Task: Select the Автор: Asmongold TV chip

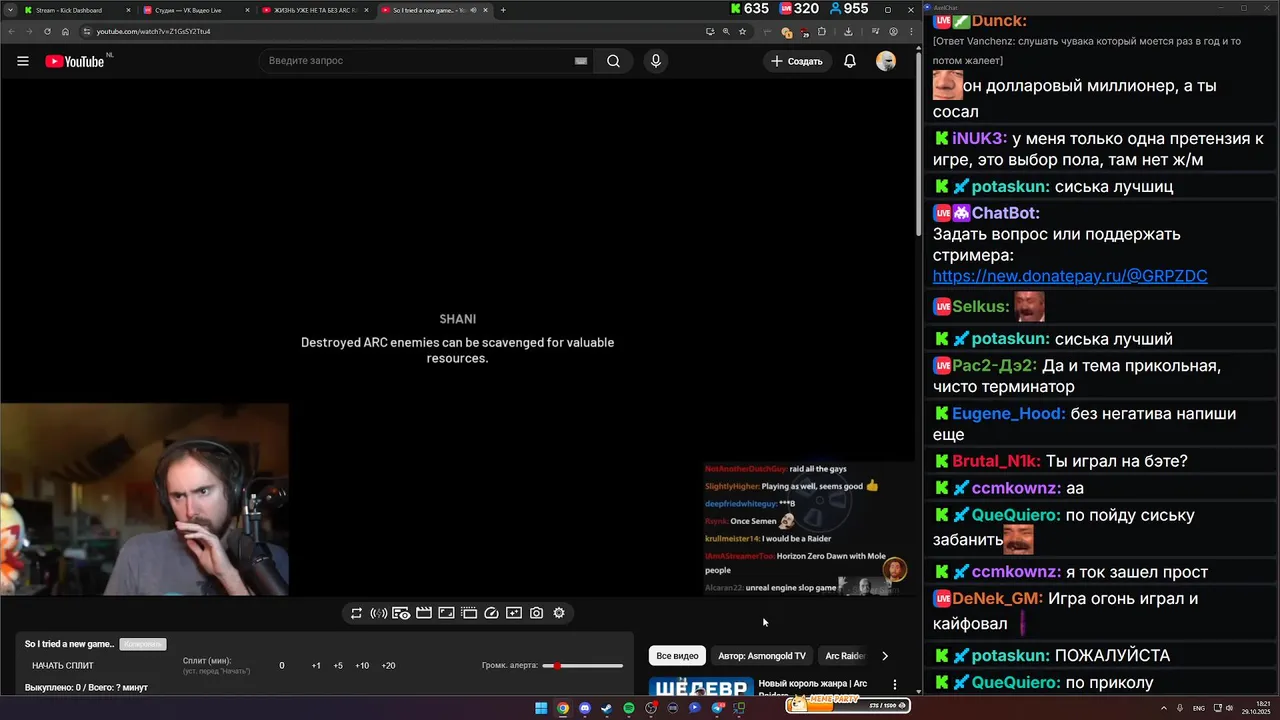Action: 762,656
